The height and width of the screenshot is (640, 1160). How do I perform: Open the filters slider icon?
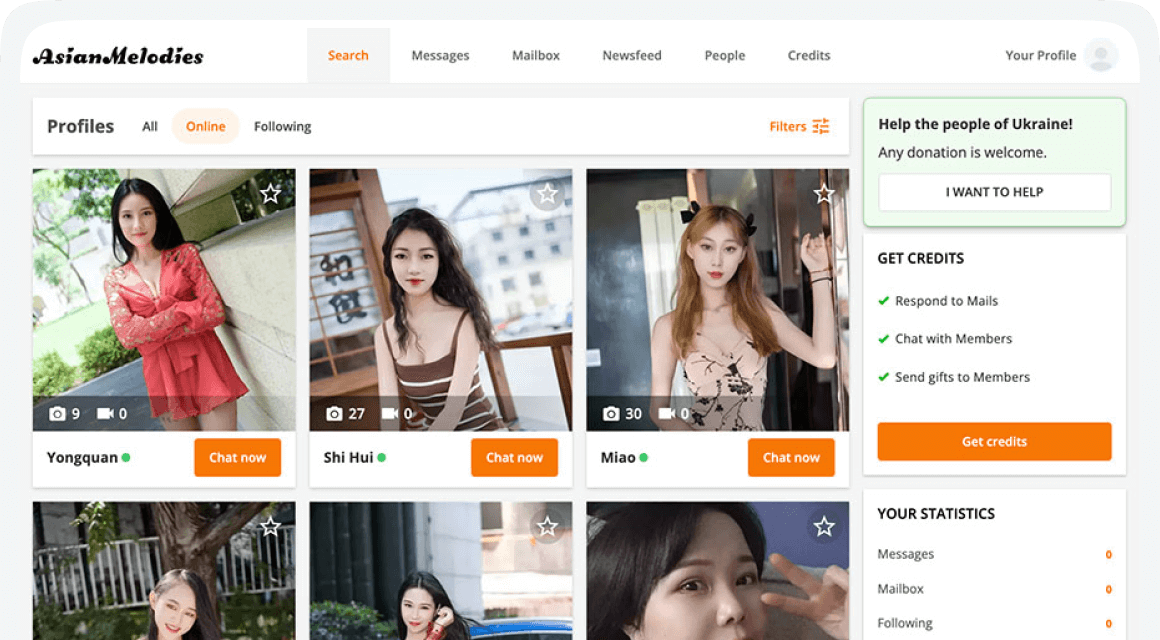(x=821, y=126)
